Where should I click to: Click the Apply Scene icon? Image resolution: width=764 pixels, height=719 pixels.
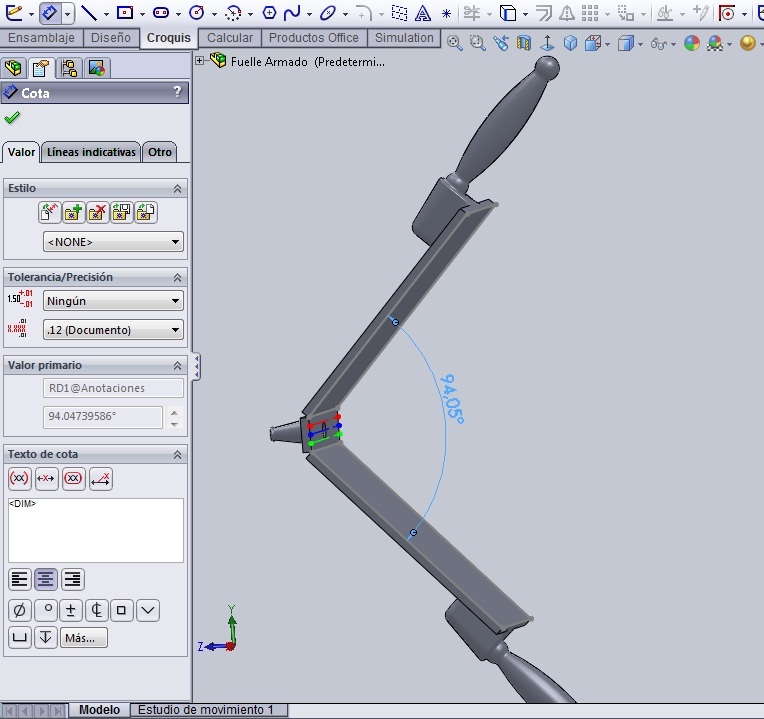715,43
